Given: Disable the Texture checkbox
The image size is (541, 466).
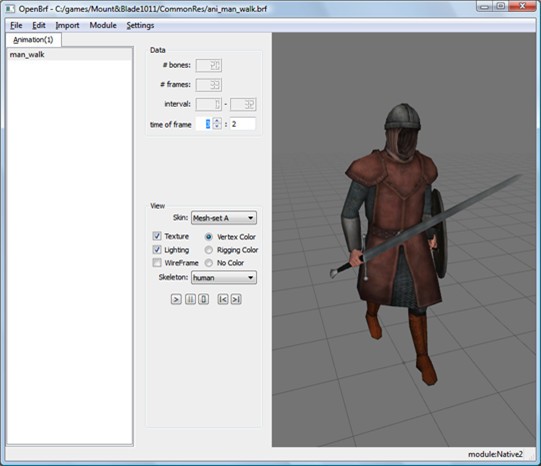Looking at the screenshot, I should point(157,236).
